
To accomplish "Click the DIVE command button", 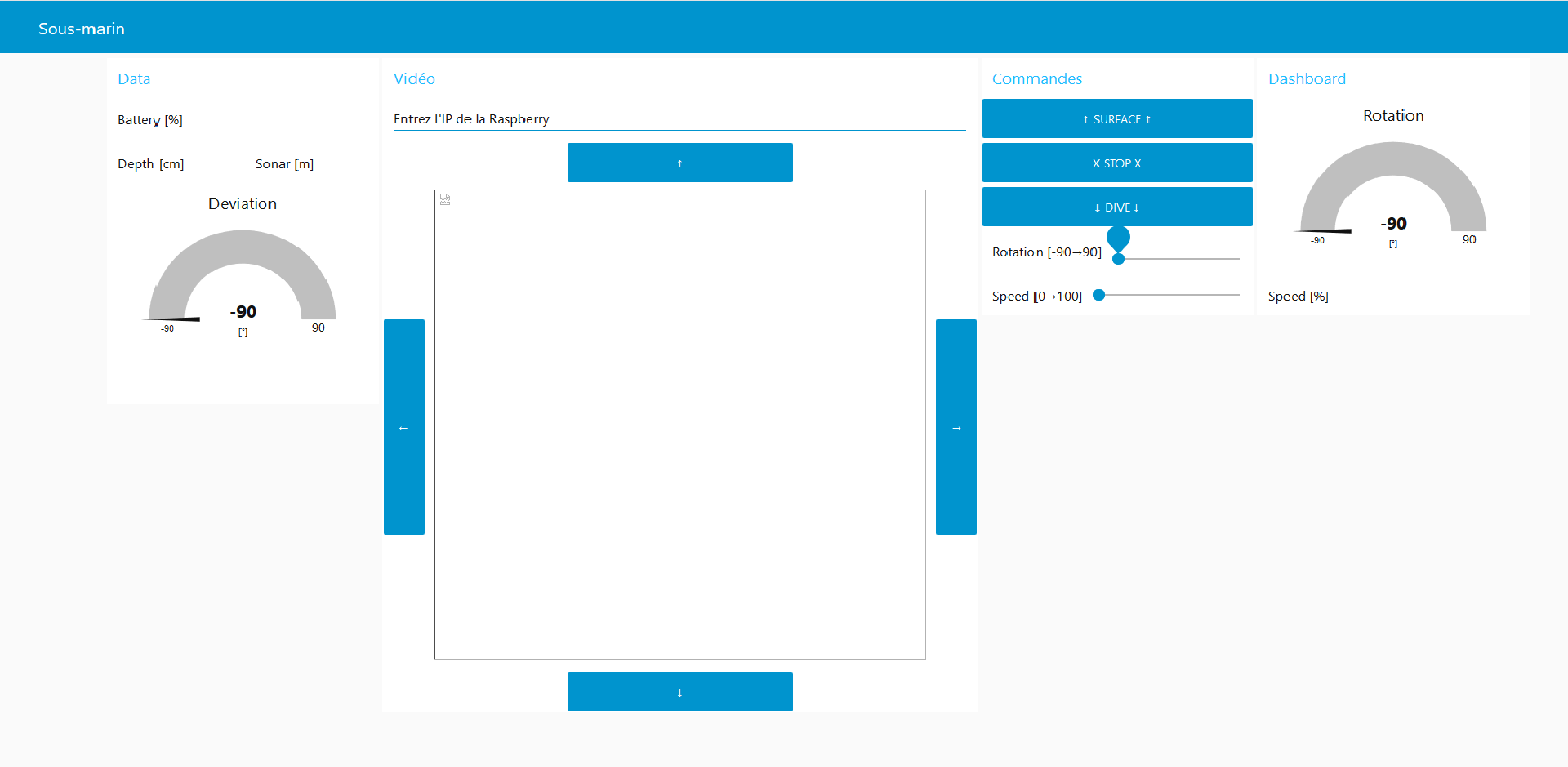I will point(1117,207).
